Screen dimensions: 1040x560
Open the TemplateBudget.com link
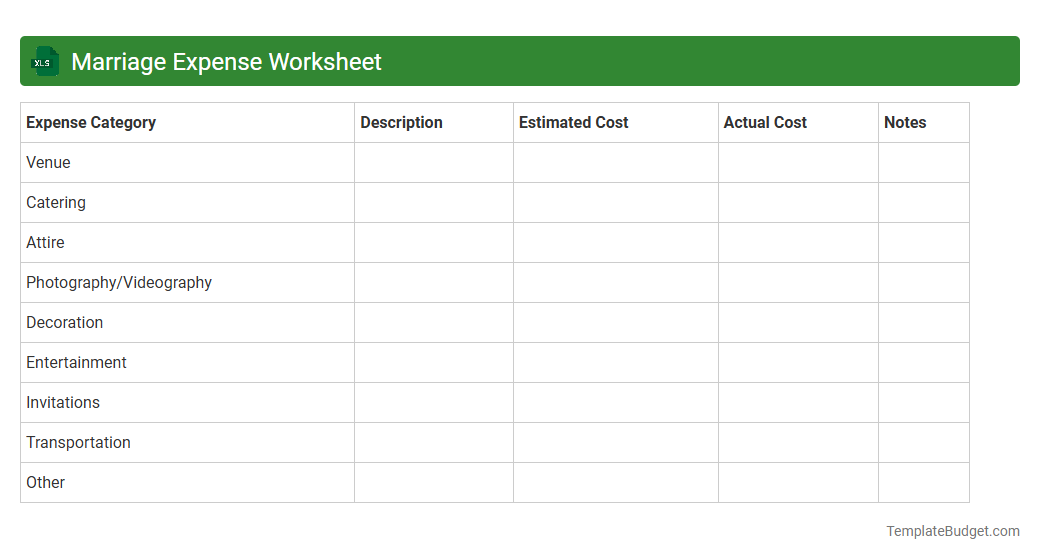pyautogui.click(x=953, y=531)
